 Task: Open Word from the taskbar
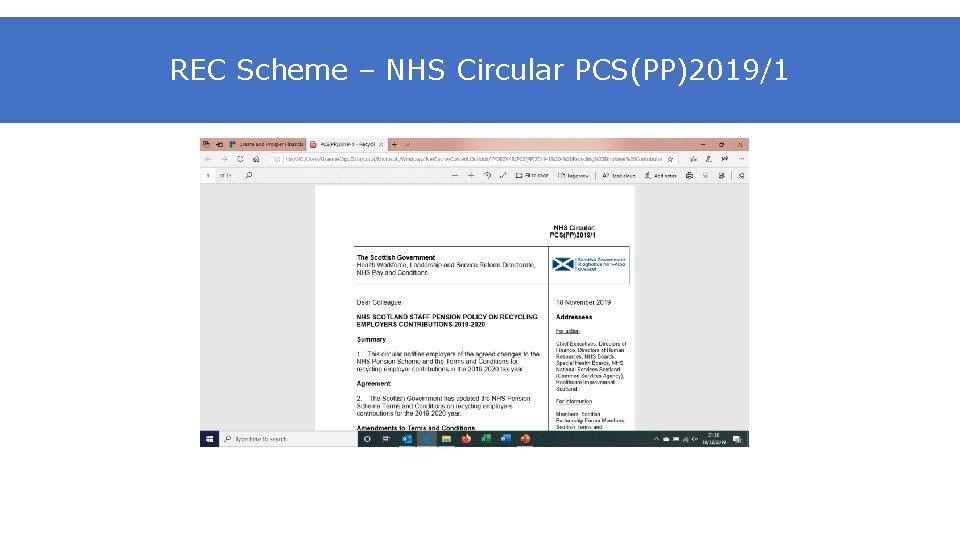(x=506, y=439)
